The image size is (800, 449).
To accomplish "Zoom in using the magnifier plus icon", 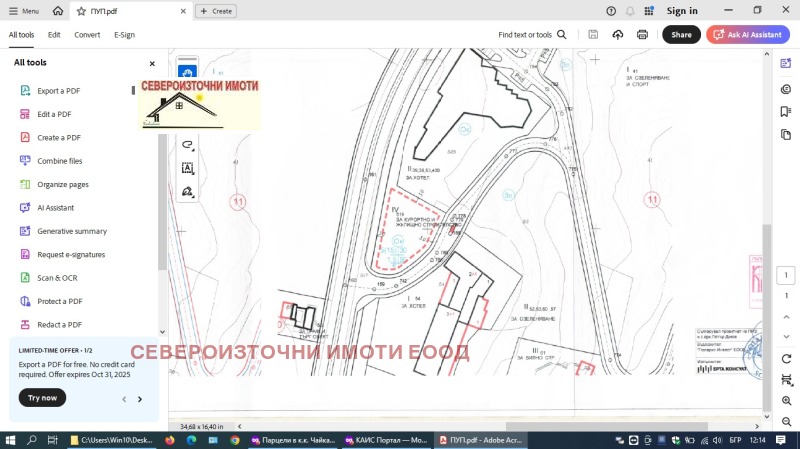I will (787, 401).
